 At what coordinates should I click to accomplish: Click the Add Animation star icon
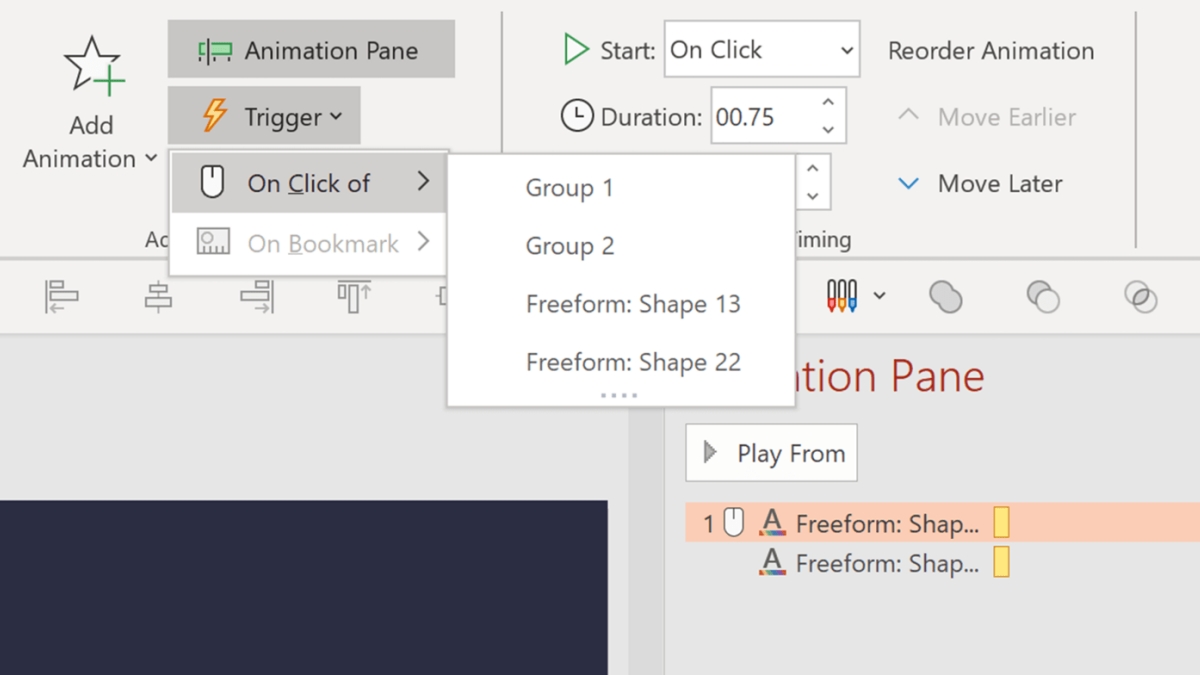[x=94, y=66]
